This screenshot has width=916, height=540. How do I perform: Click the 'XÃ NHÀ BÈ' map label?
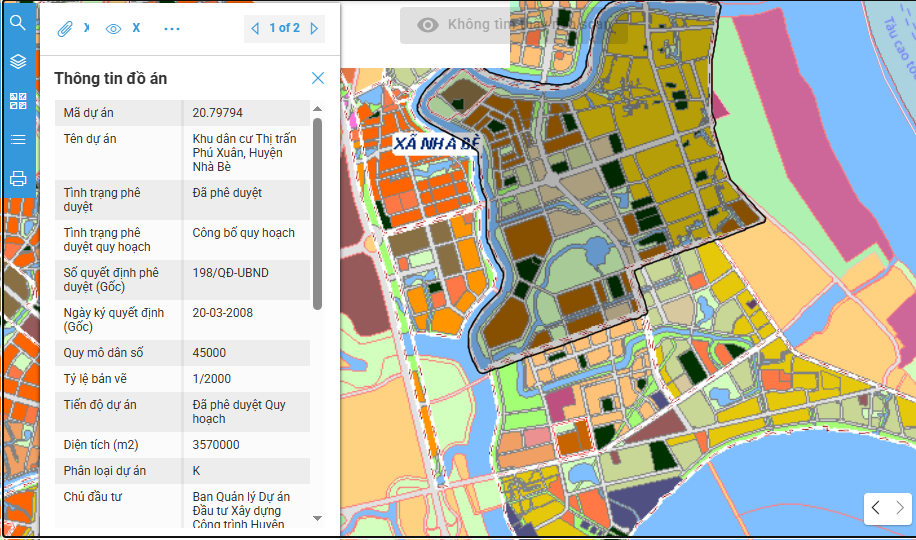click(x=437, y=144)
